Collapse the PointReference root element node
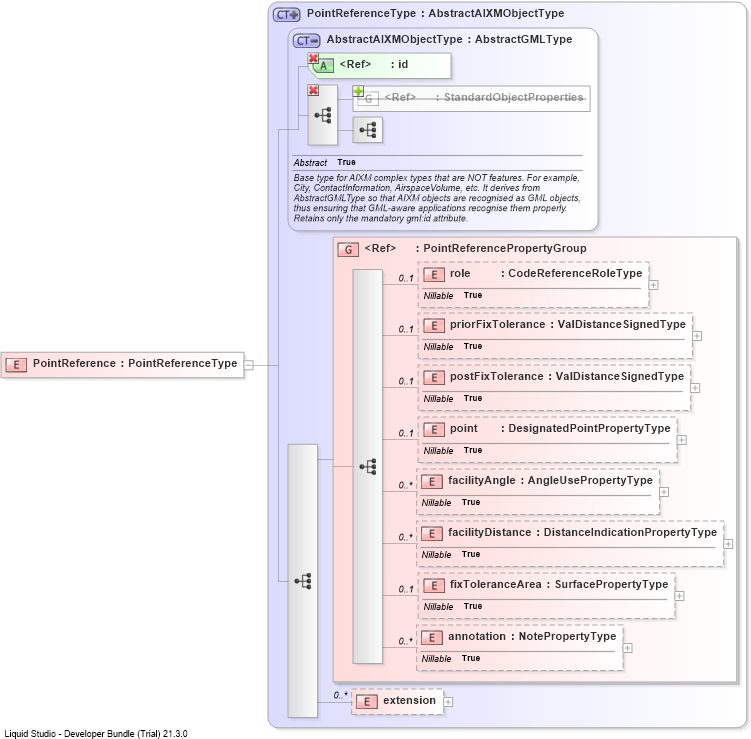This screenshot has height=739, width=751. pos(249,365)
